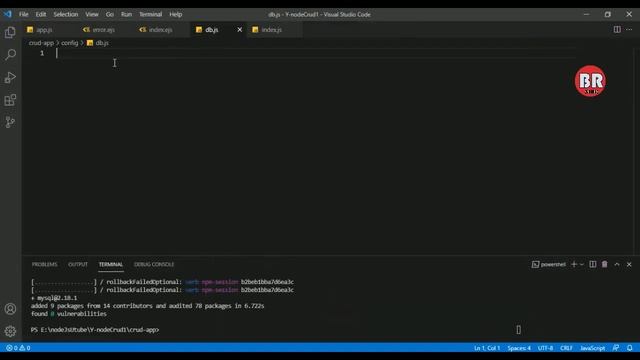Screen dimensions: 640x360
Task: Switch to the Problems panel tab
Action: coord(44,264)
